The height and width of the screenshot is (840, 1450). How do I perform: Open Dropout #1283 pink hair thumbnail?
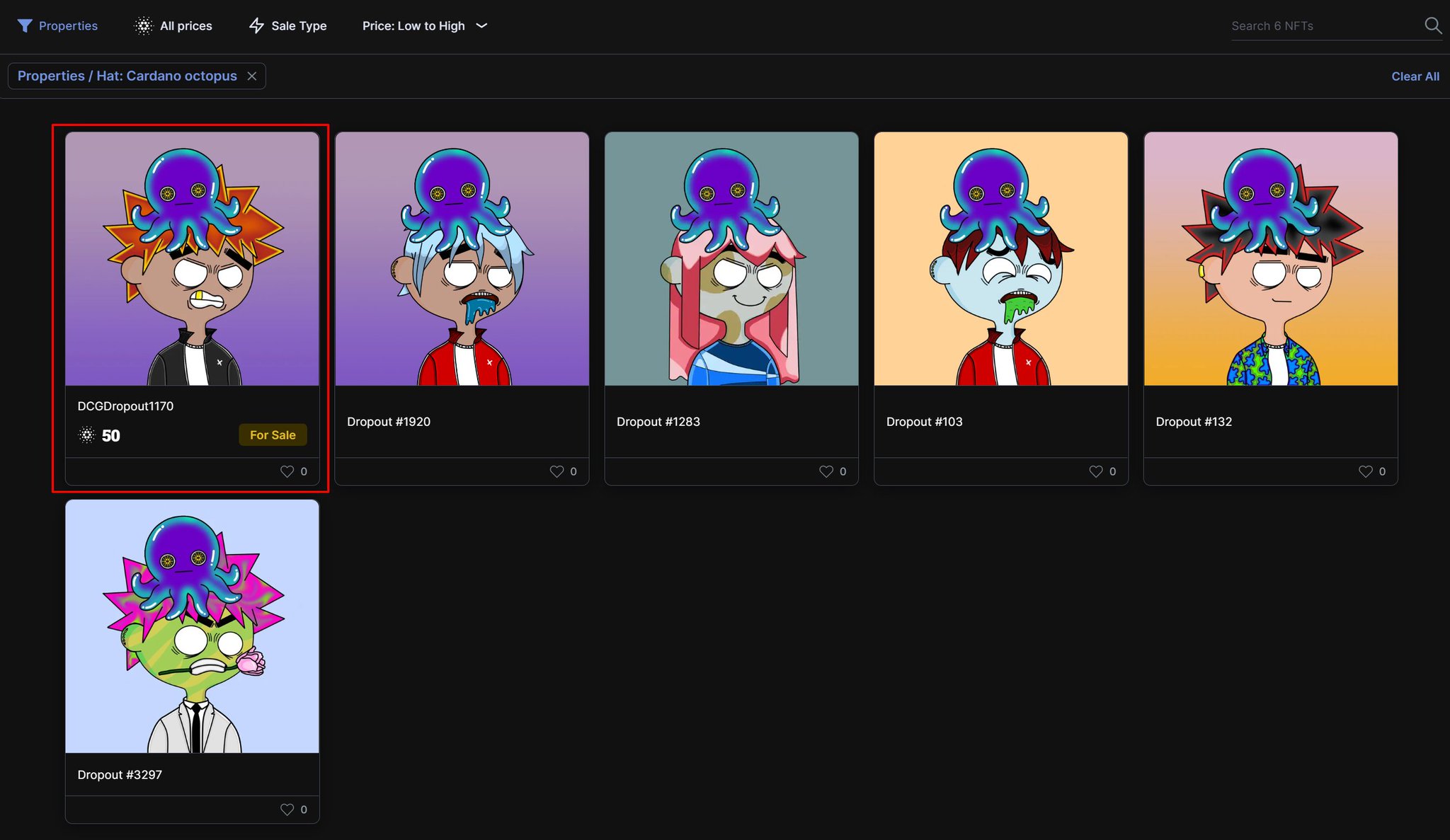(x=731, y=259)
